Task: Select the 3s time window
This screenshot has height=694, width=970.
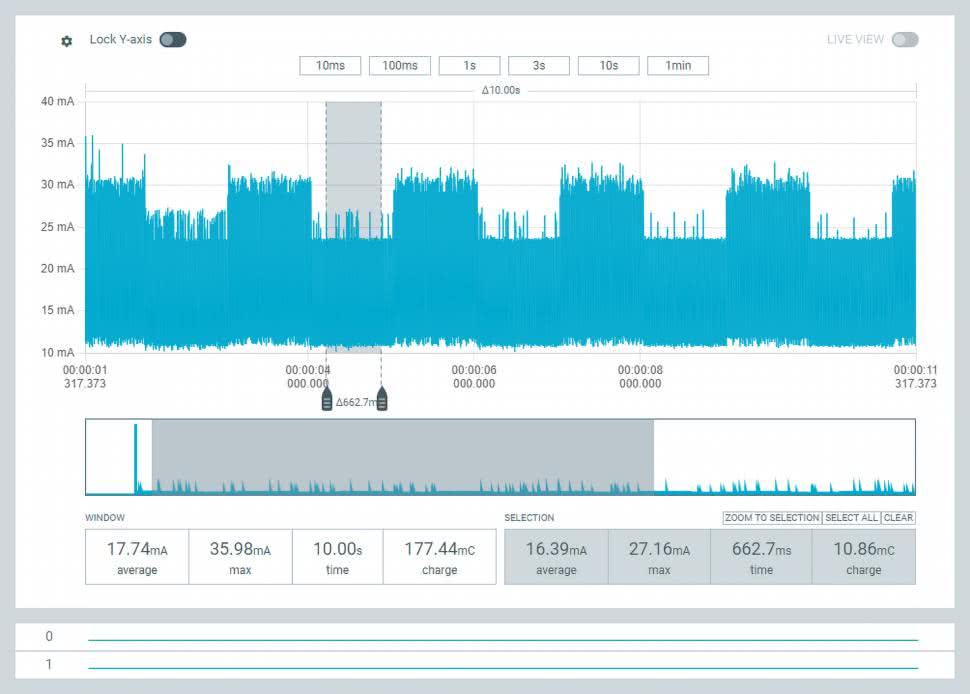Action: [x=538, y=66]
